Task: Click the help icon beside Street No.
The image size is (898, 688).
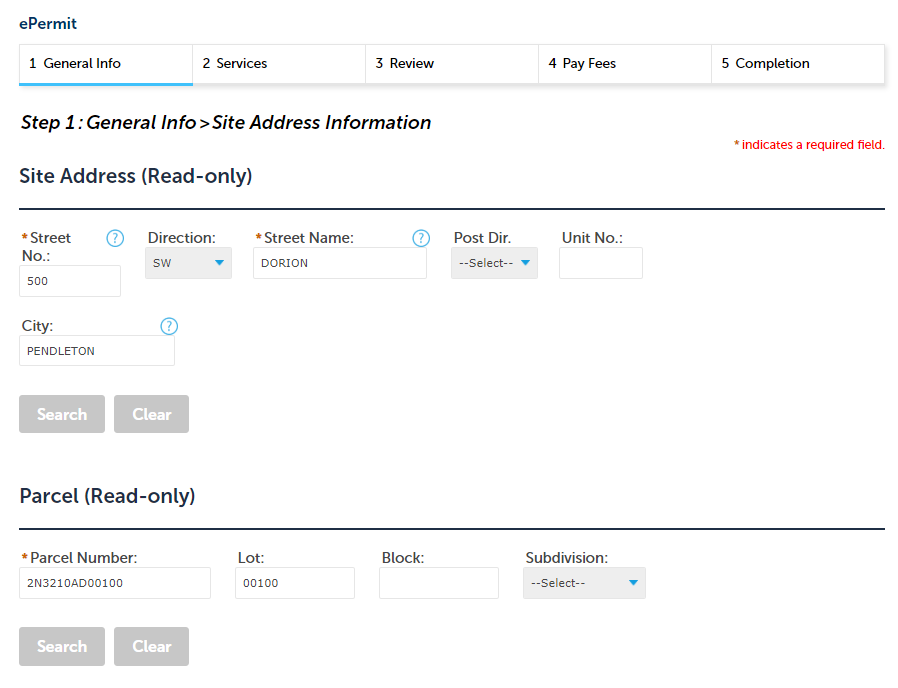Action: click(x=115, y=238)
